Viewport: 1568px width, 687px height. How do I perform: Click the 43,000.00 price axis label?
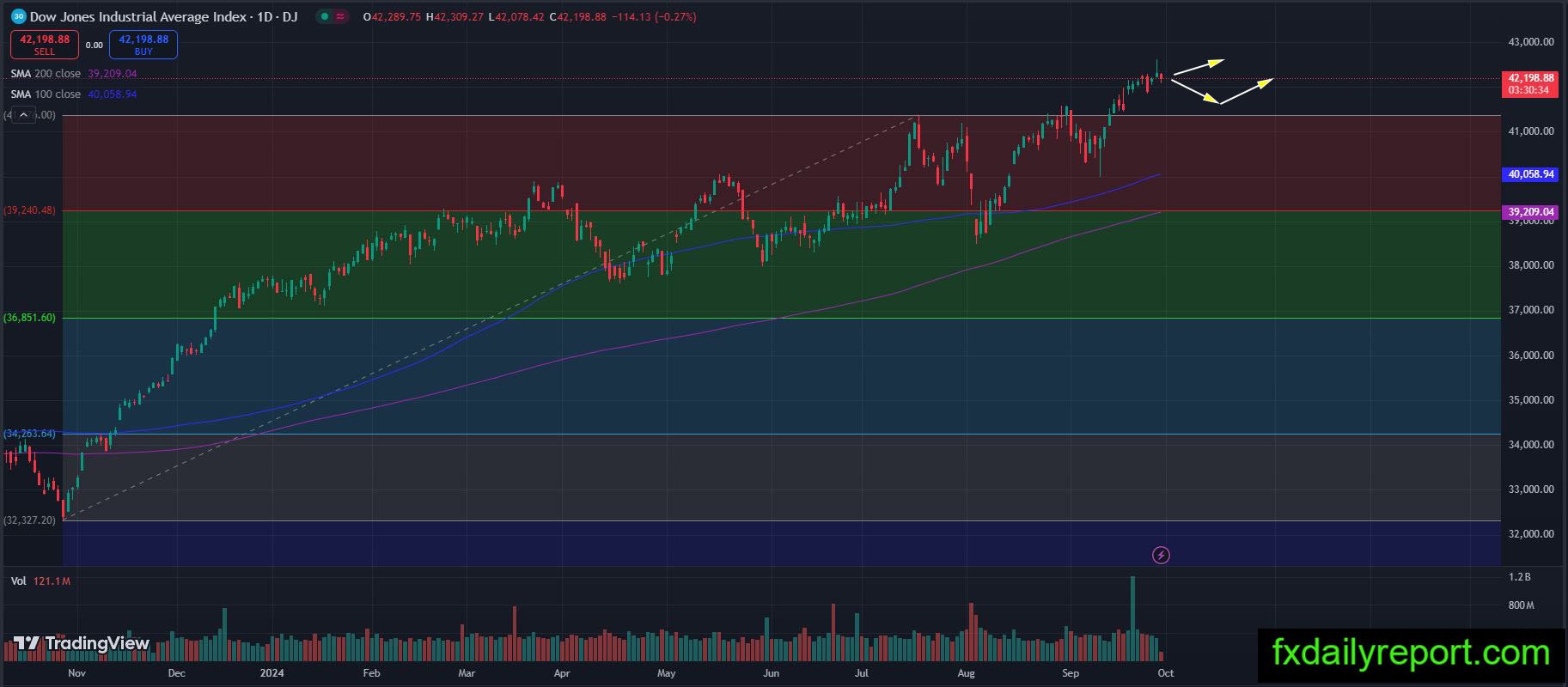click(1531, 41)
